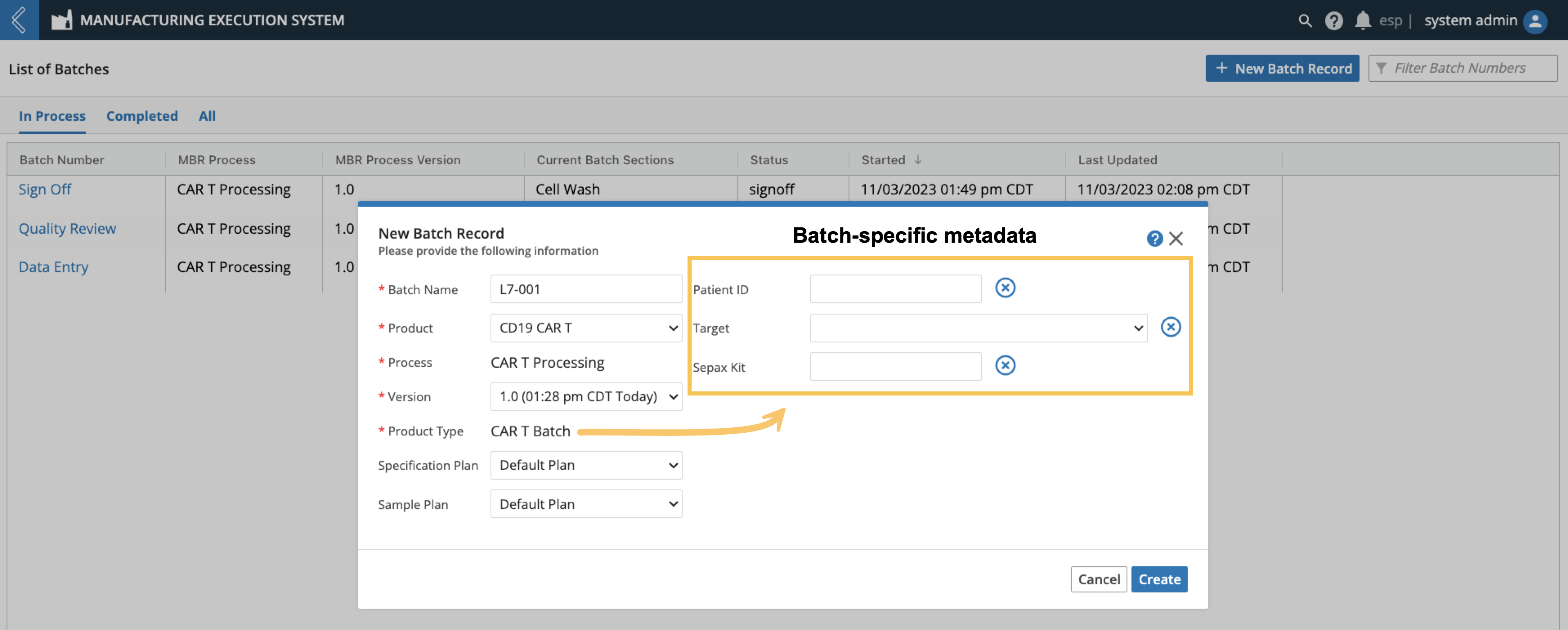Click the Last Updated column header

click(1117, 160)
